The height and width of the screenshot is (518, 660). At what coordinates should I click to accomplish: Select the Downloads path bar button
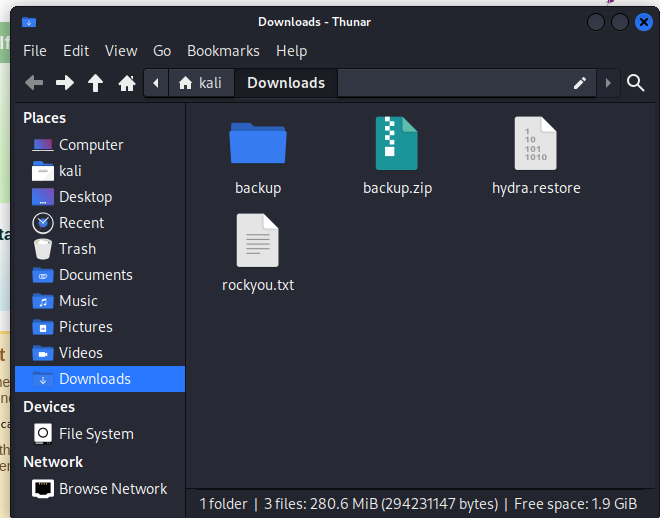(x=286, y=83)
